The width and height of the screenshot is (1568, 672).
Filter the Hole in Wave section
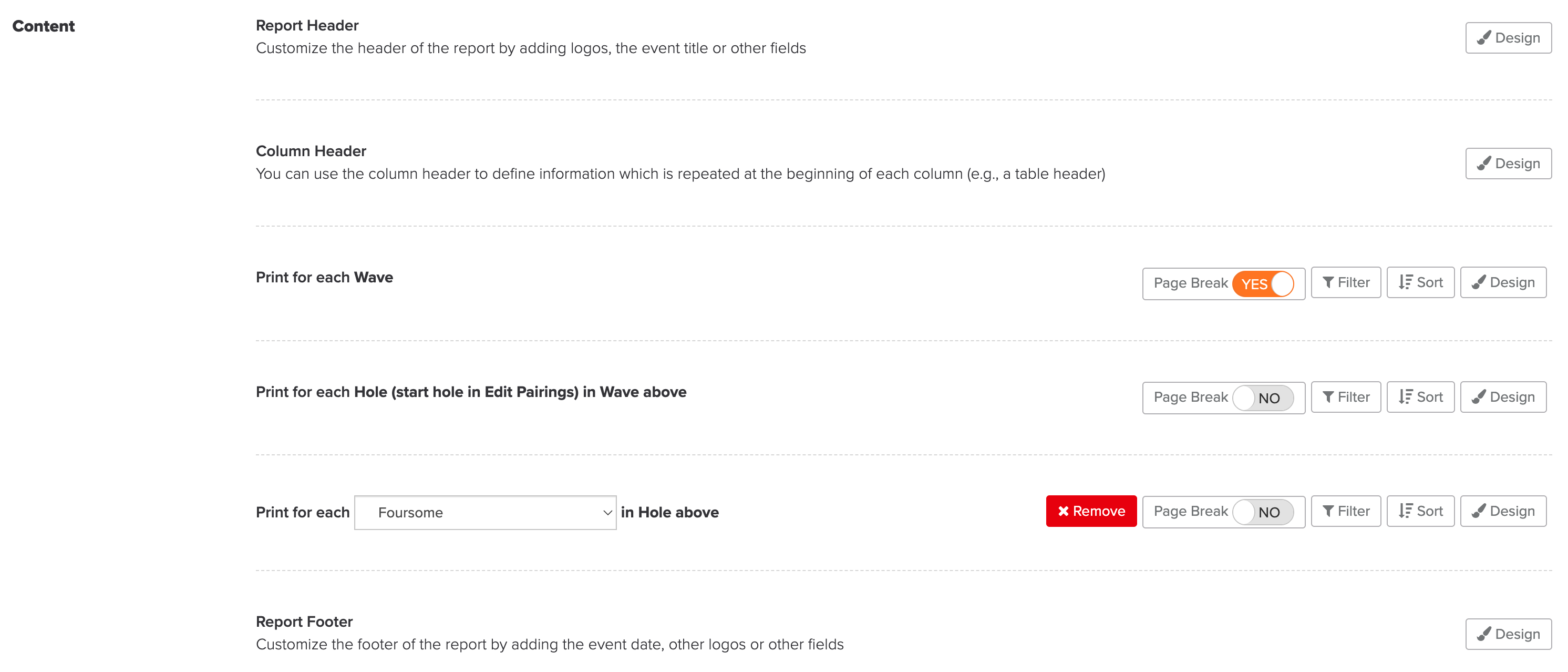[x=1345, y=396]
